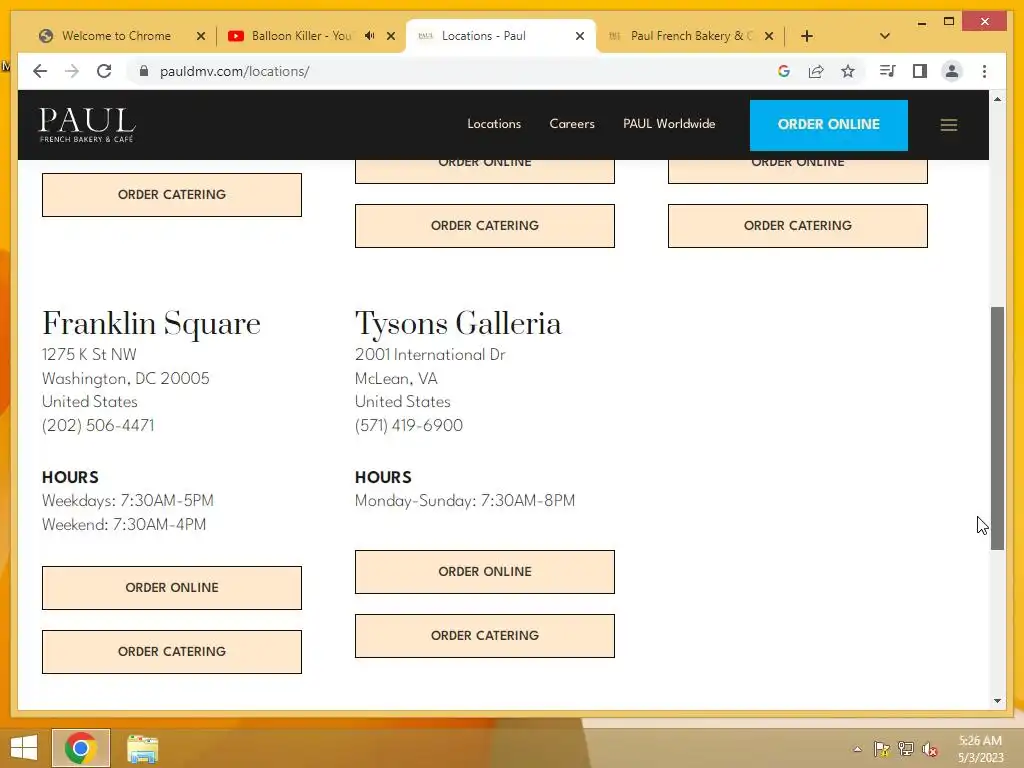Click the PAUL French Bakery logo
The height and width of the screenshot is (768, 1024).
[x=87, y=125]
